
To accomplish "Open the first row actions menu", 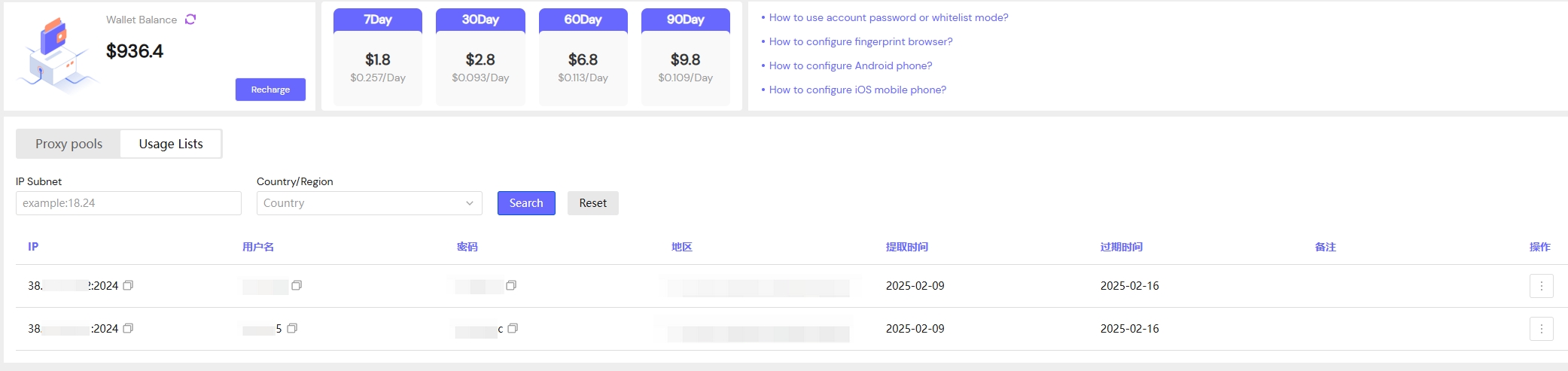I will pyautogui.click(x=1541, y=286).
